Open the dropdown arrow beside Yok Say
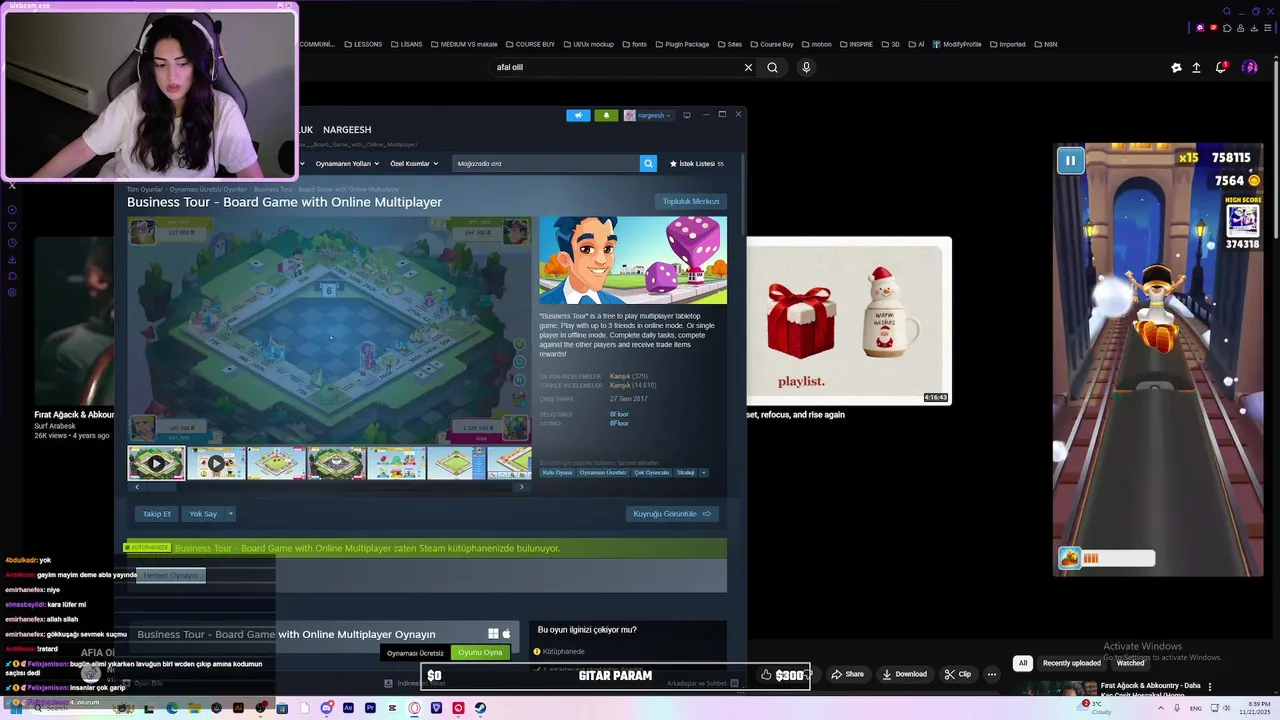 tap(230, 514)
